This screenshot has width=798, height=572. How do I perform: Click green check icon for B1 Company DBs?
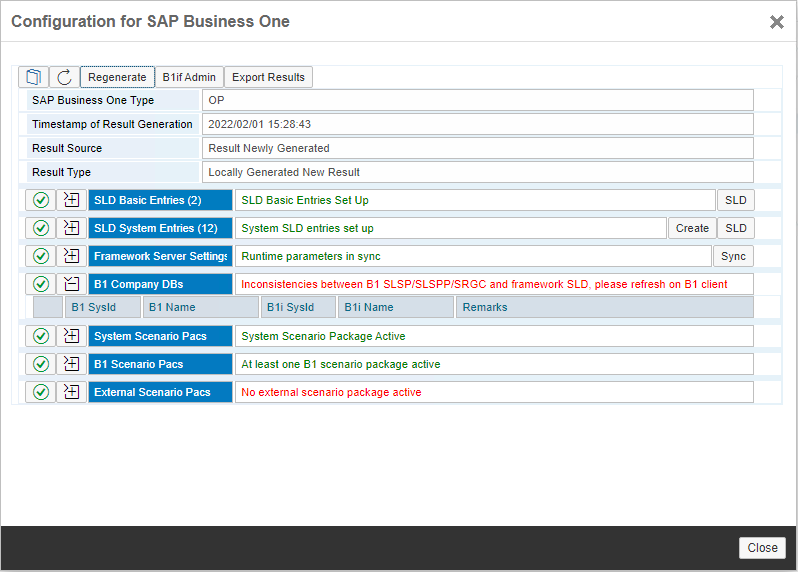41,284
